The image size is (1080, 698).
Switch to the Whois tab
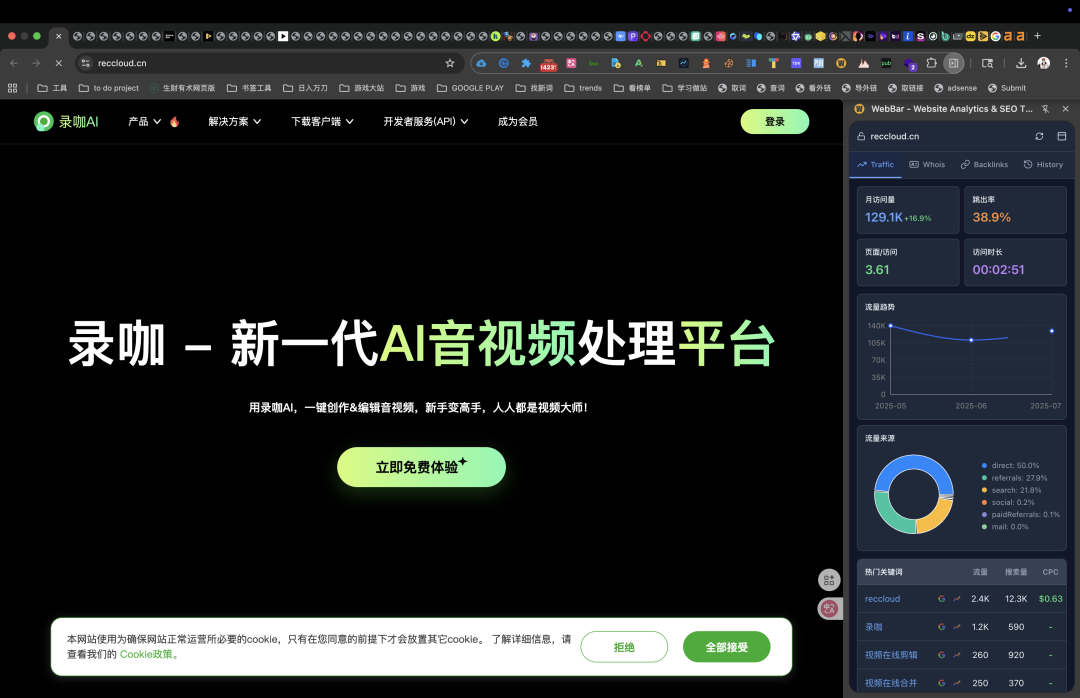pos(927,165)
